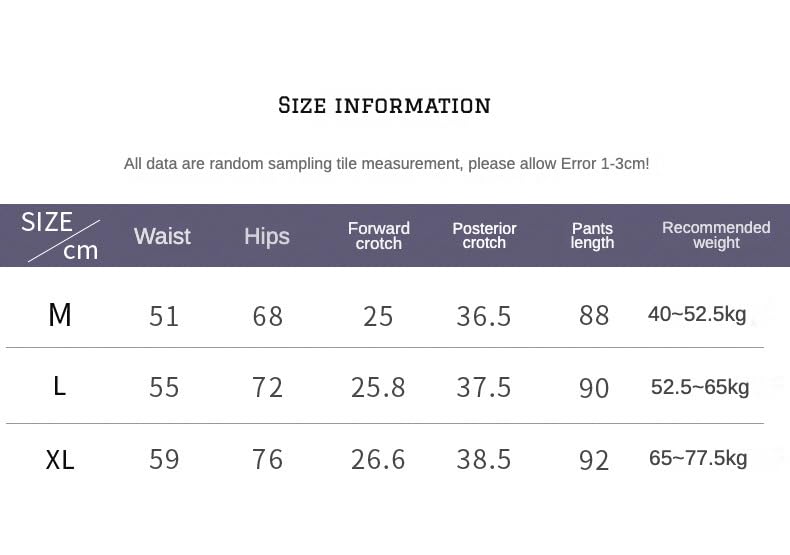Click the forward crotch value 26.6

tap(378, 460)
